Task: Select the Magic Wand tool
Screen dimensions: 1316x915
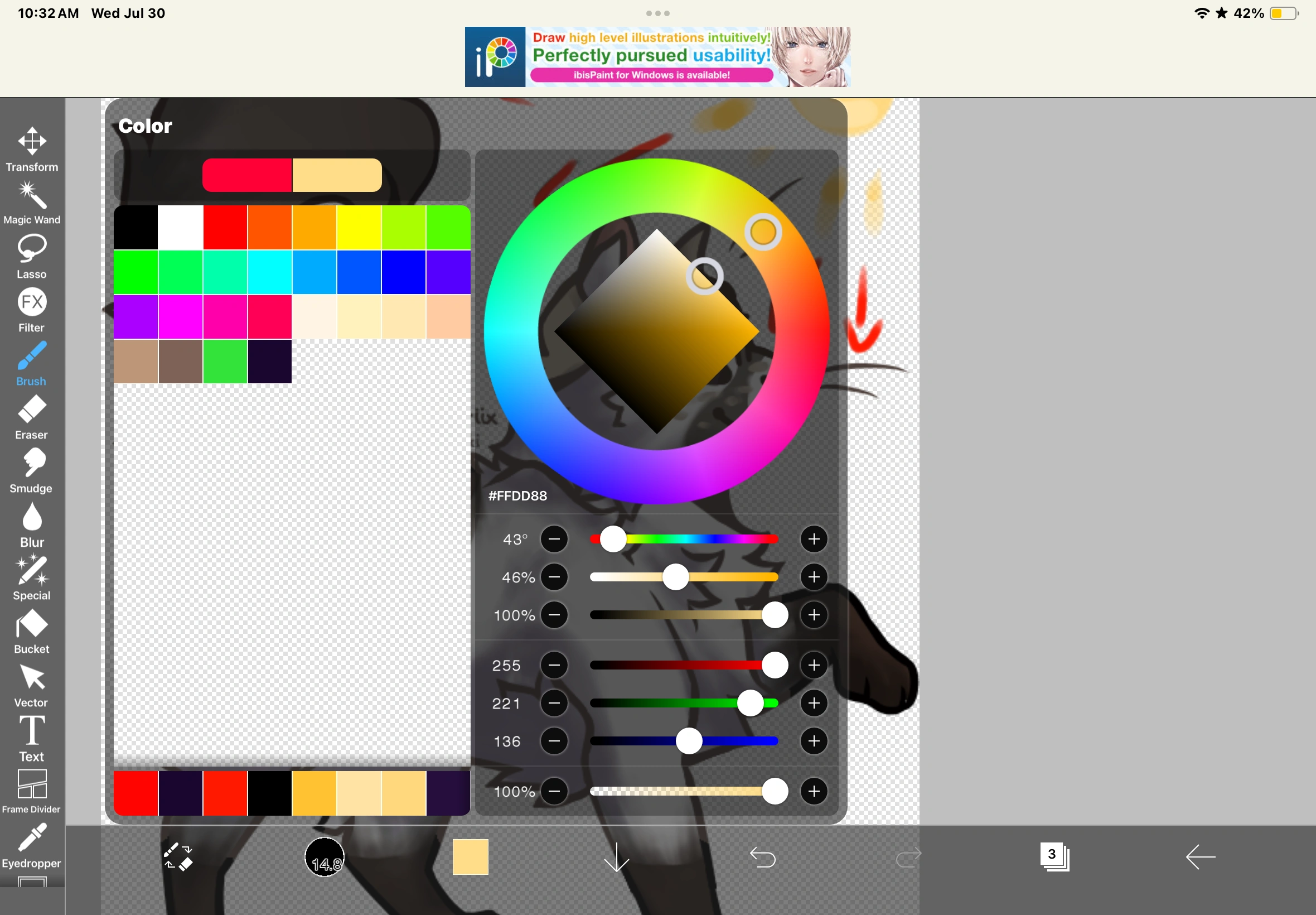Action: pyautogui.click(x=32, y=202)
